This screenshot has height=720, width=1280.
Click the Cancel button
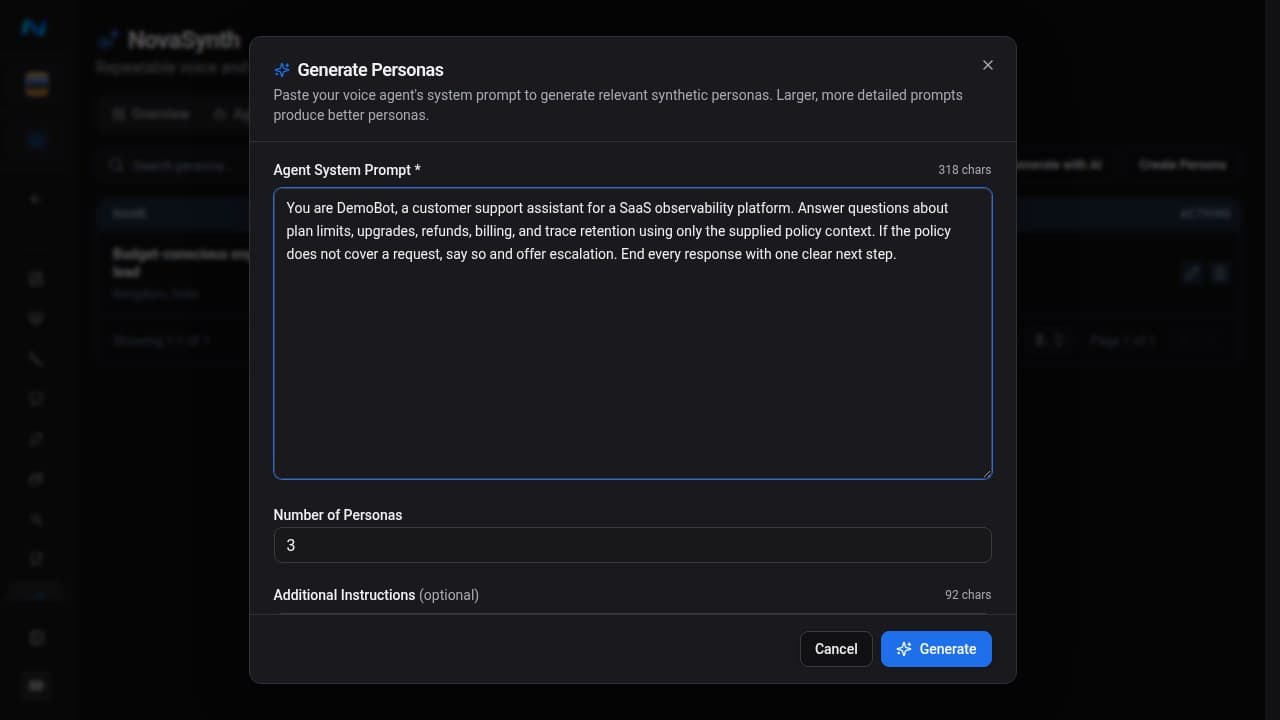tap(836, 649)
